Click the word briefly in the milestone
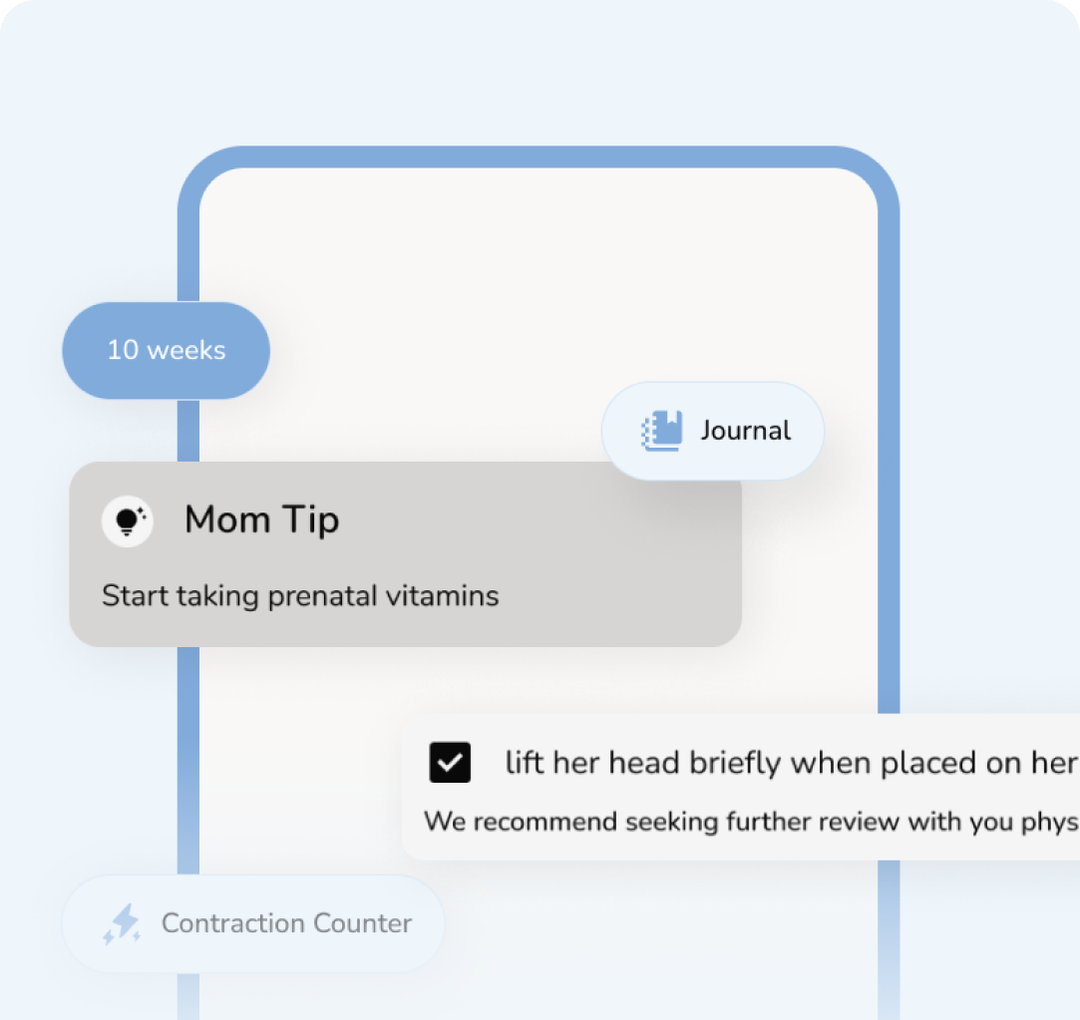This screenshot has width=1080, height=1020. [x=734, y=763]
